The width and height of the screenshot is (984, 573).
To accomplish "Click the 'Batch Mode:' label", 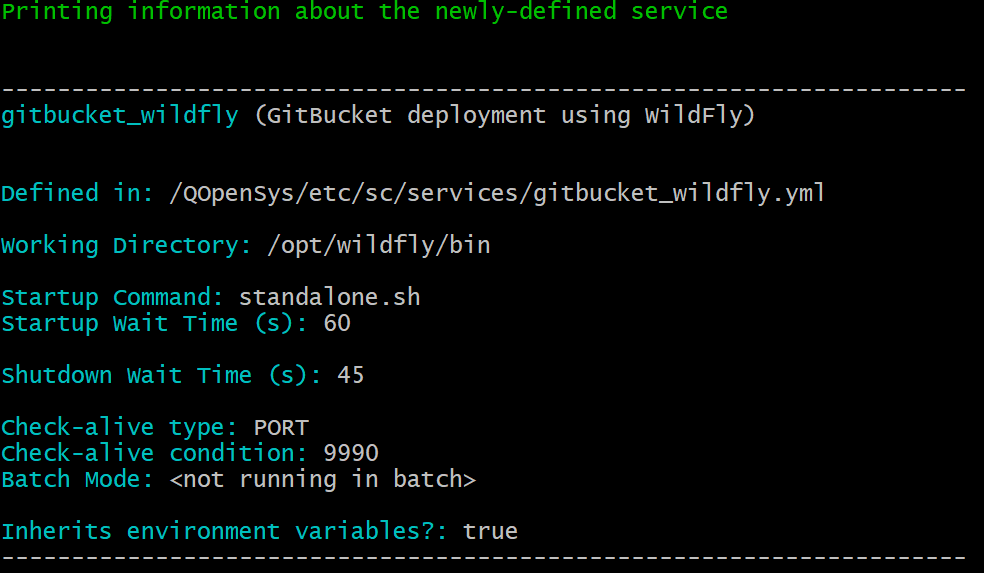I will click(78, 479).
